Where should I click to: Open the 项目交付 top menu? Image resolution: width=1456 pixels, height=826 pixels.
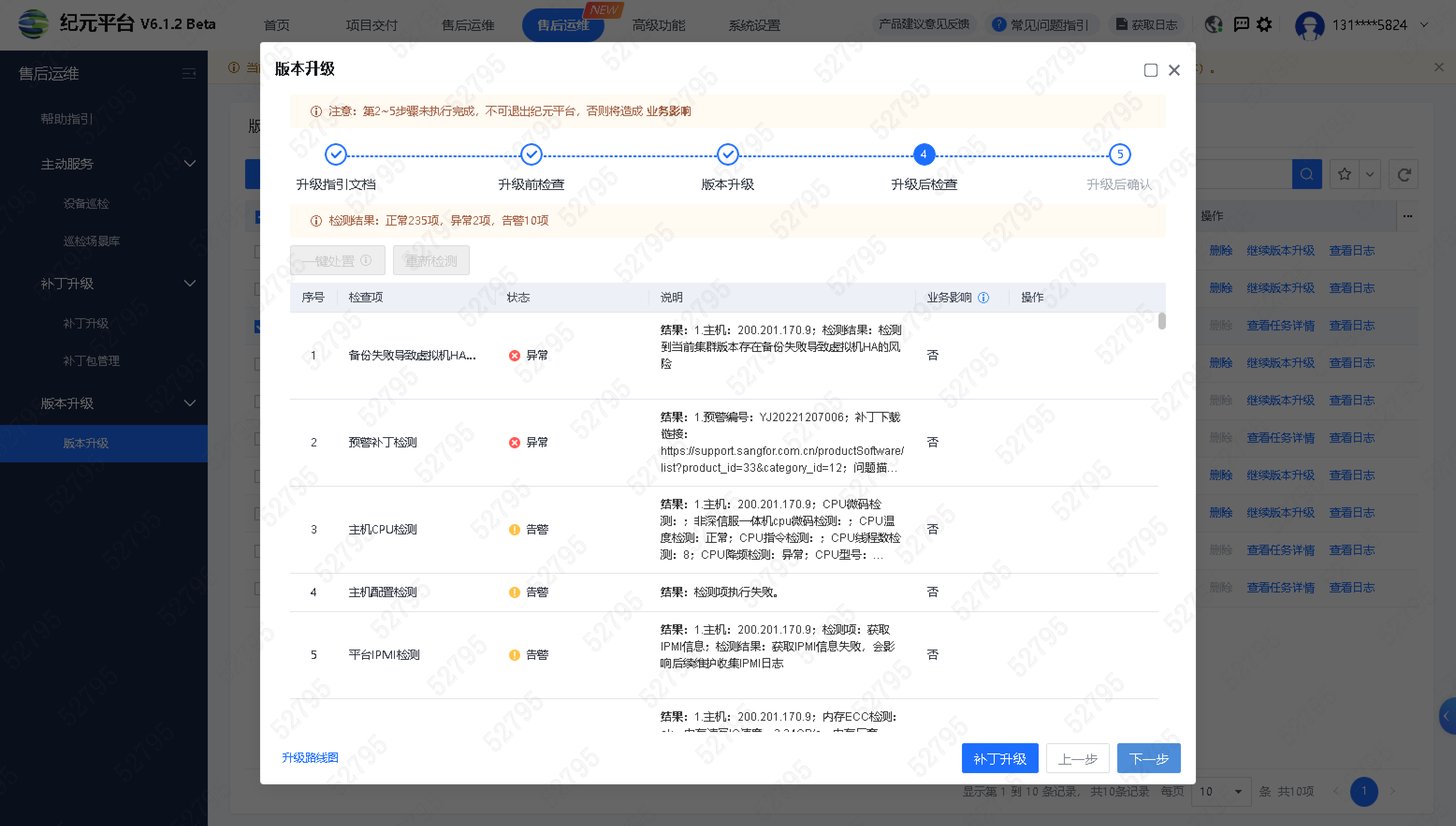click(371, 25)
